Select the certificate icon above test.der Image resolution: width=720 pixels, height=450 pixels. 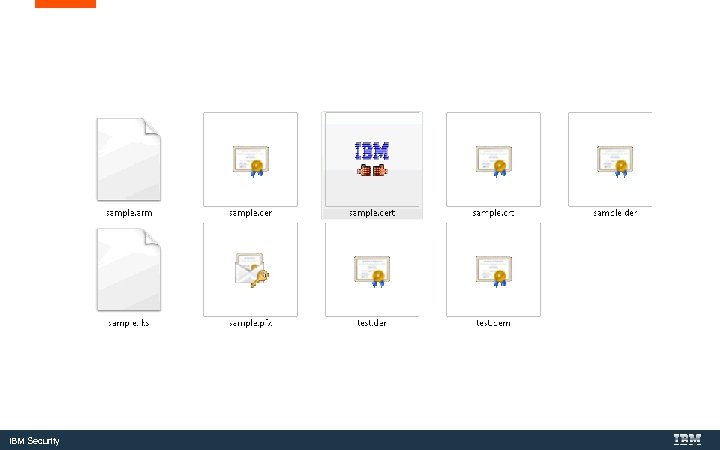[372, 271]
